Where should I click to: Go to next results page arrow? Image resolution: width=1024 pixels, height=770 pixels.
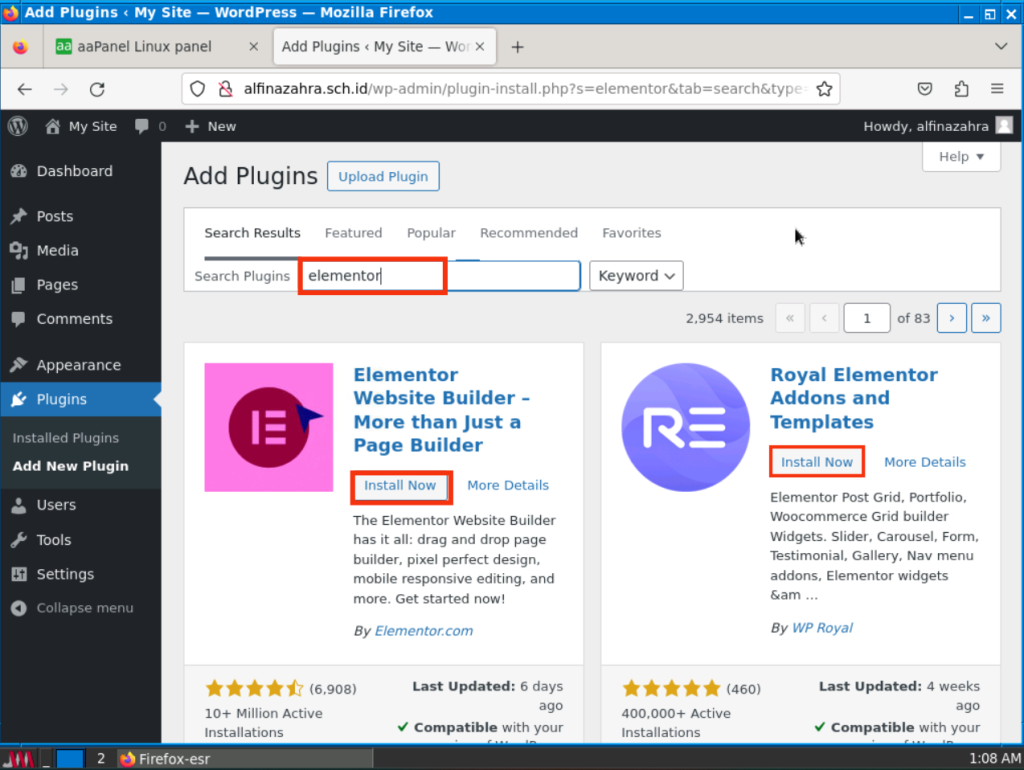[951, 318]
